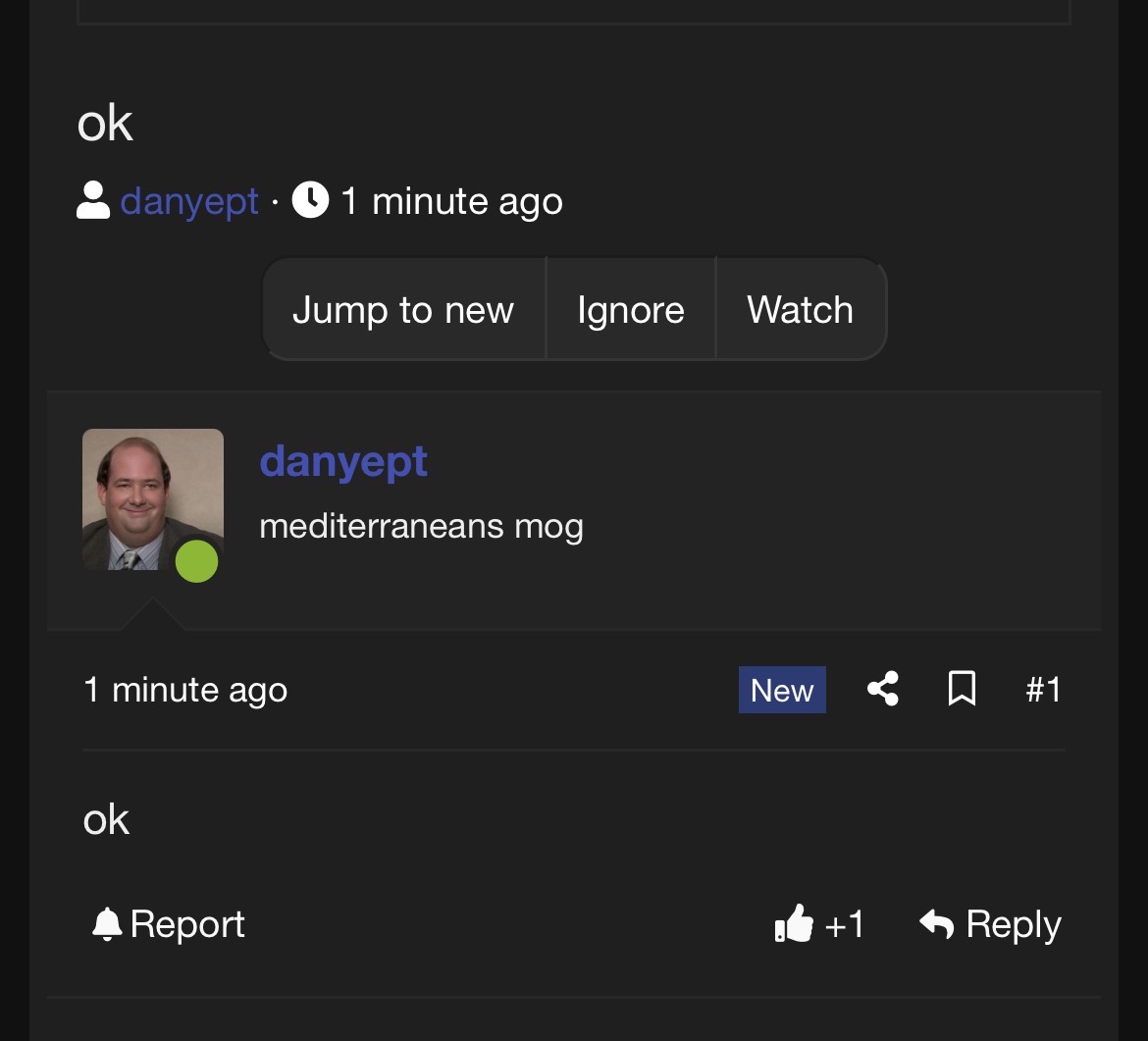Open the bold danyept username in the post

(x=343, y=460)
